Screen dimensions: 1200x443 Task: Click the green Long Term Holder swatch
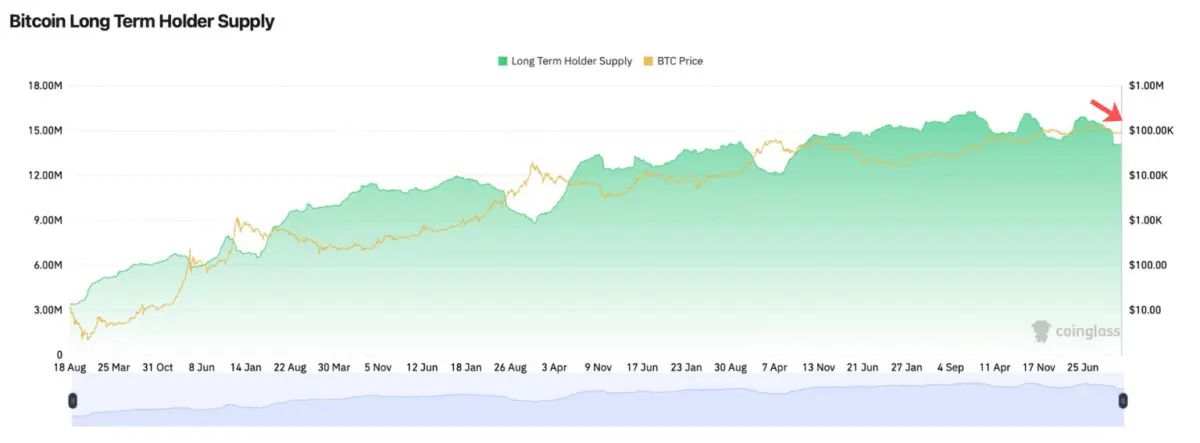(x=501, y=61)
